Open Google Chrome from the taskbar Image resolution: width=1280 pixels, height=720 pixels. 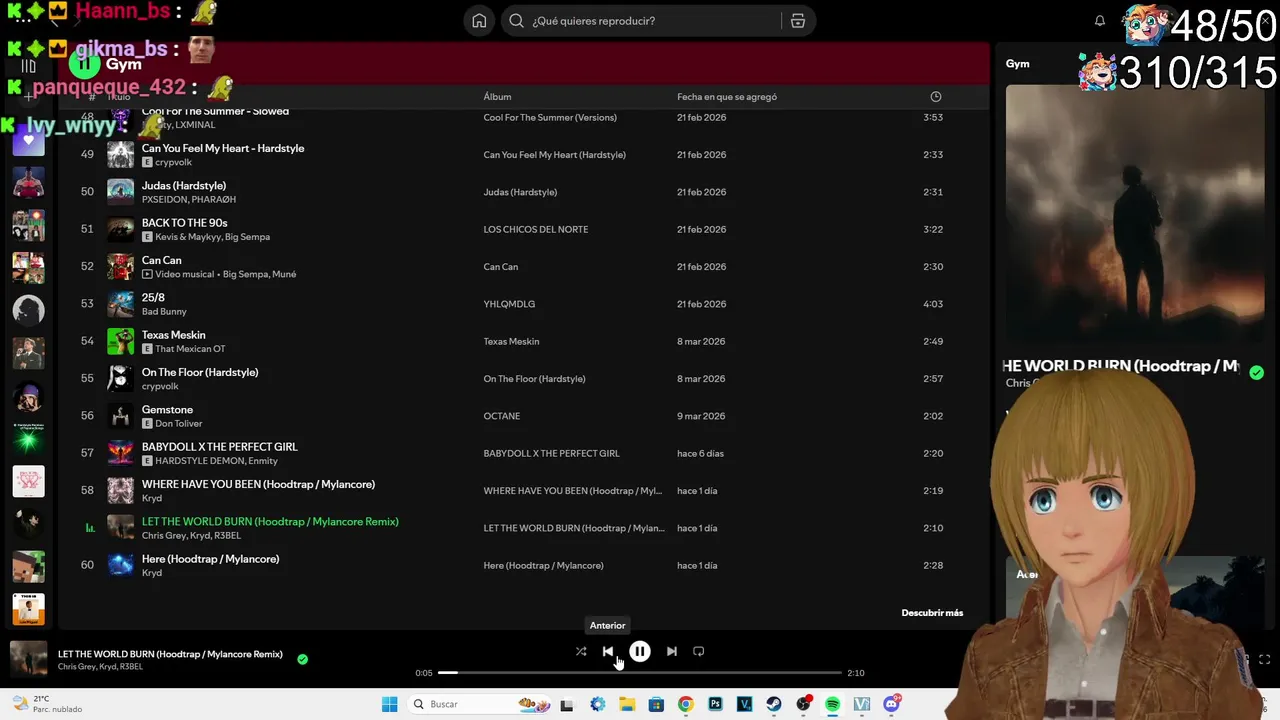pos(685,704)
